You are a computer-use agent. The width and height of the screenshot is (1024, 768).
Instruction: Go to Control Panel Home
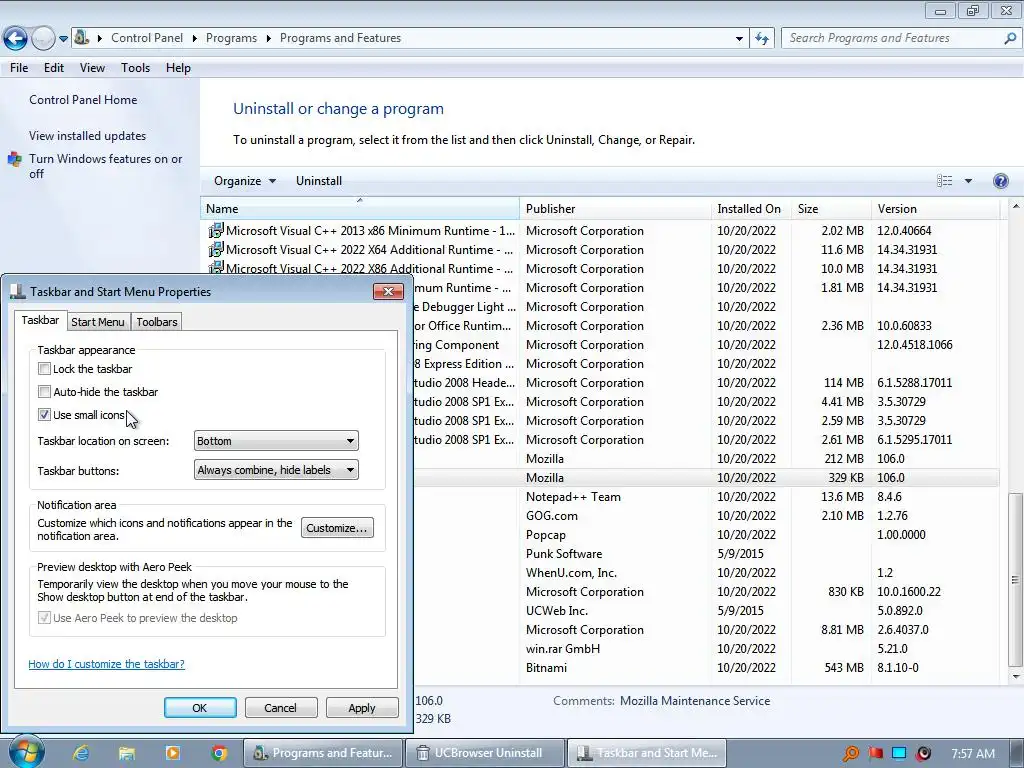click(83, 100)
